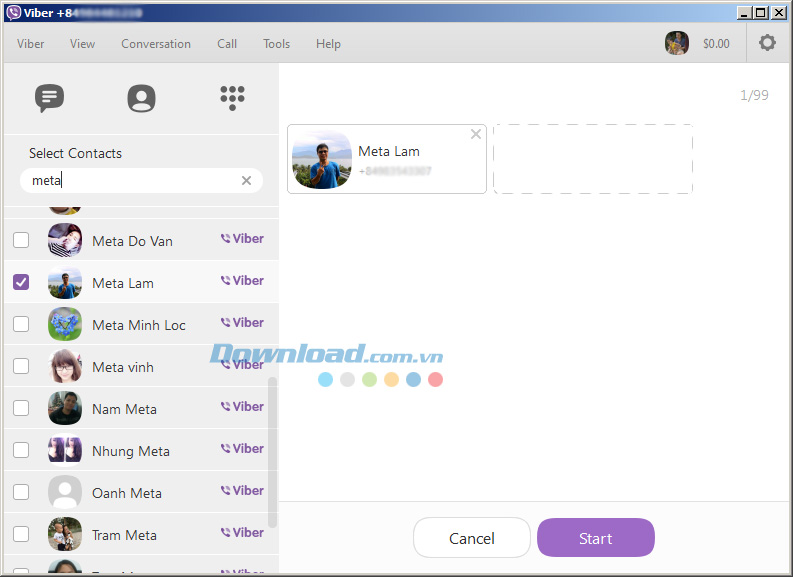Click Oanh Meta's default gray avatar
This screenshot has height=577, width=793.
[65, 492]
